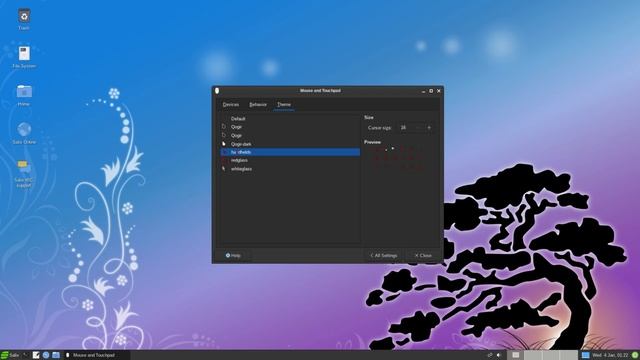The width and height of the screenshot is (640, 360).
Task: Click the cursor icon beside the Qogir-dark theme
Action: tap(224, 144)
